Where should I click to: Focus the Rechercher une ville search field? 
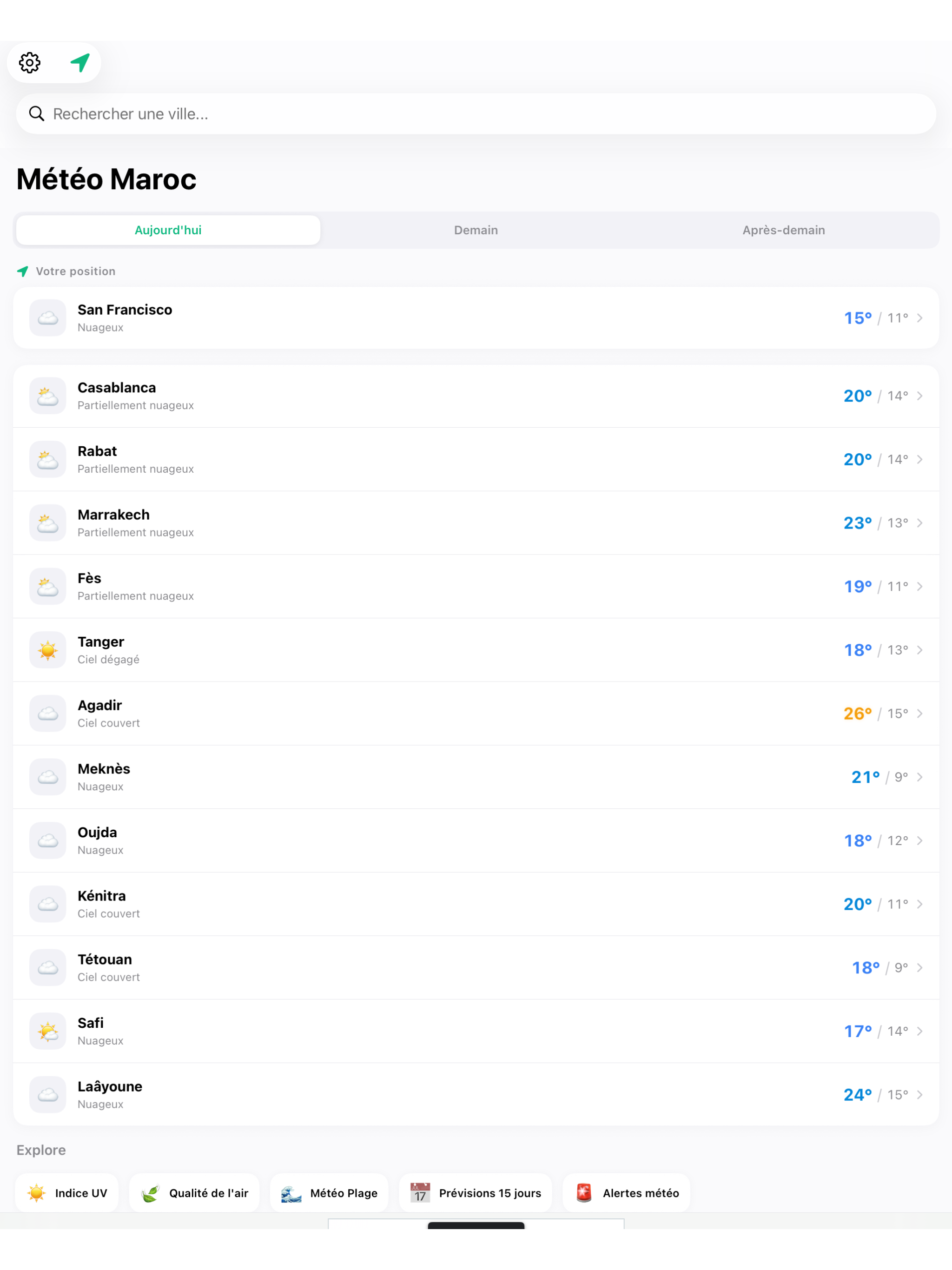(x=476, y=114)
